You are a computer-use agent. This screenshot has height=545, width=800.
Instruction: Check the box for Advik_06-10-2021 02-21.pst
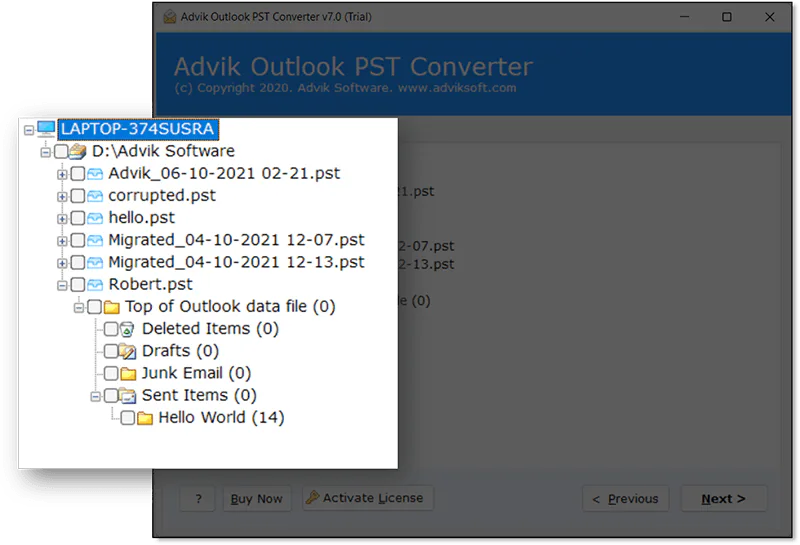point(78,174)
